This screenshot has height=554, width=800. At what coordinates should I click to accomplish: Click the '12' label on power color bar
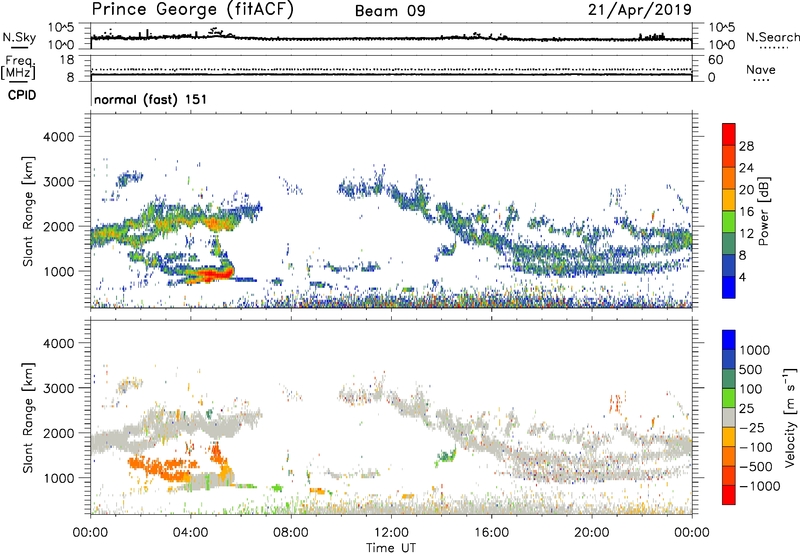746,234
